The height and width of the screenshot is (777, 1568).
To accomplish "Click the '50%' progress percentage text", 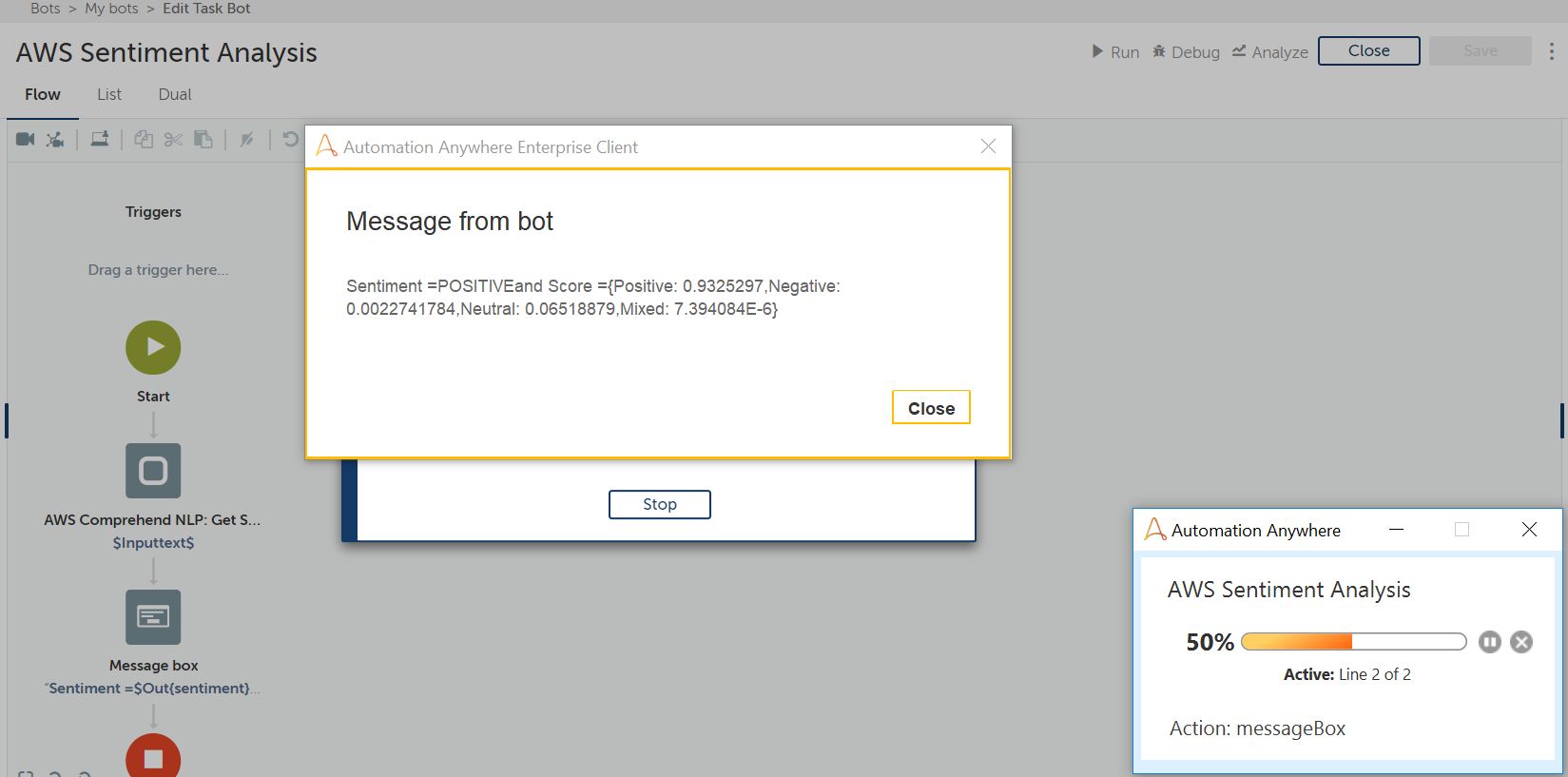I will click(1210, 643).
